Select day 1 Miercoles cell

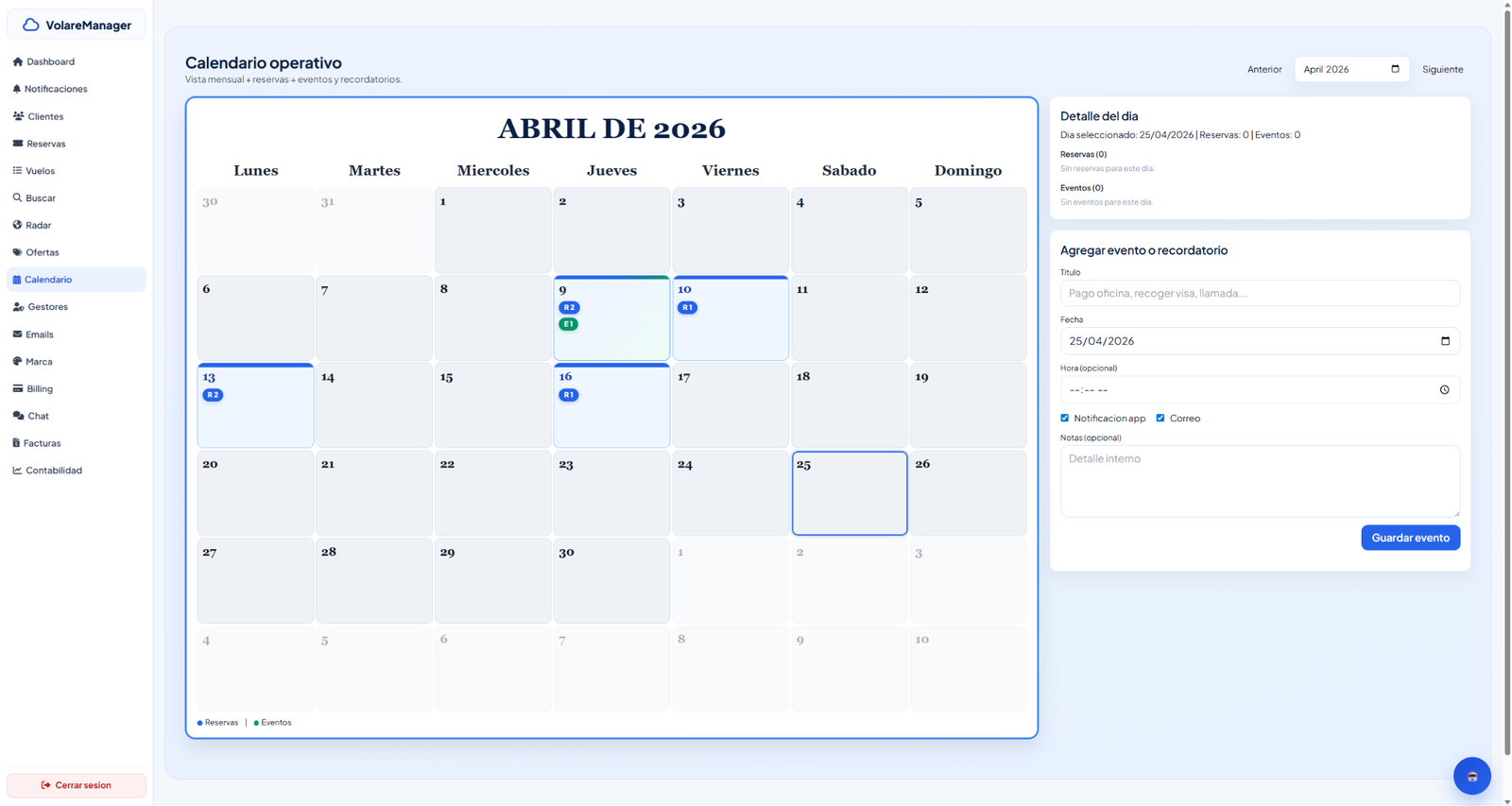click(x=493, y=231)
